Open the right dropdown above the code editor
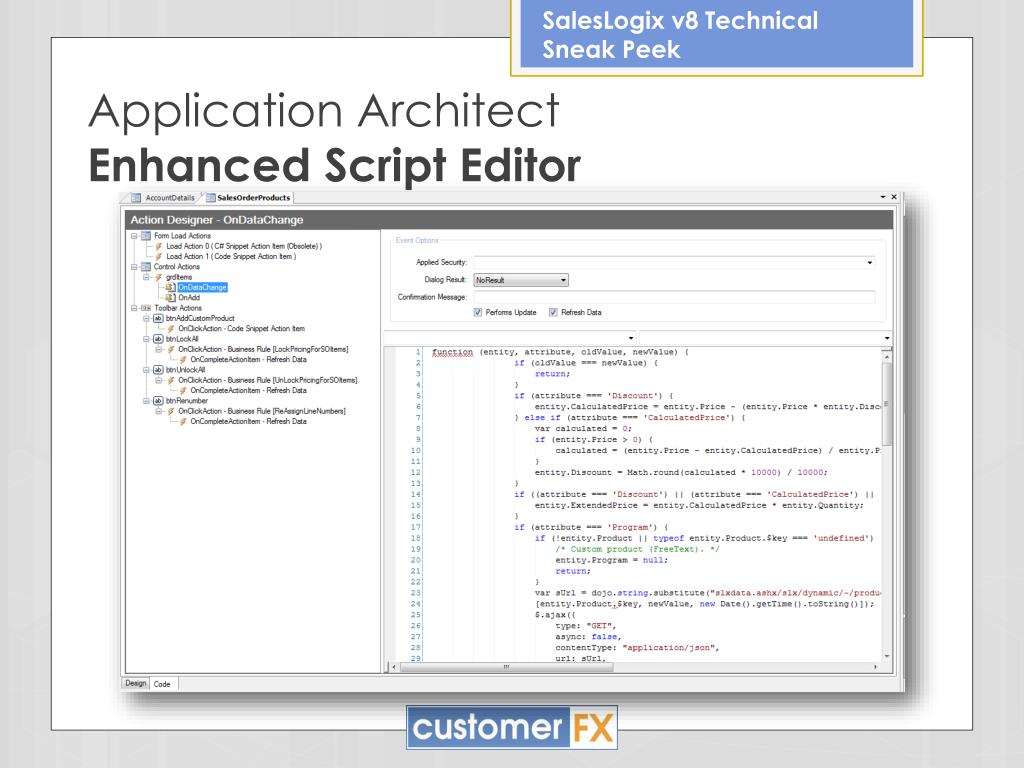 pyautogui.click(x=886, y=338)
